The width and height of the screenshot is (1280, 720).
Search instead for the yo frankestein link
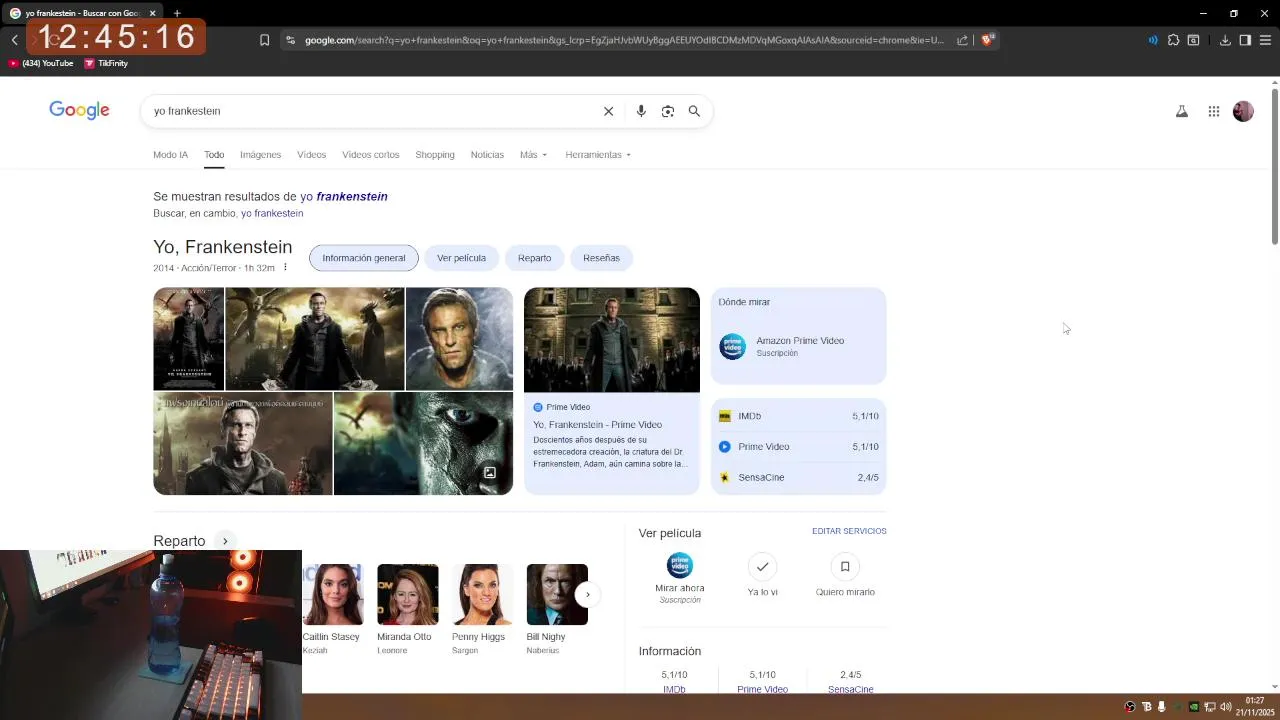coord(272,213)
